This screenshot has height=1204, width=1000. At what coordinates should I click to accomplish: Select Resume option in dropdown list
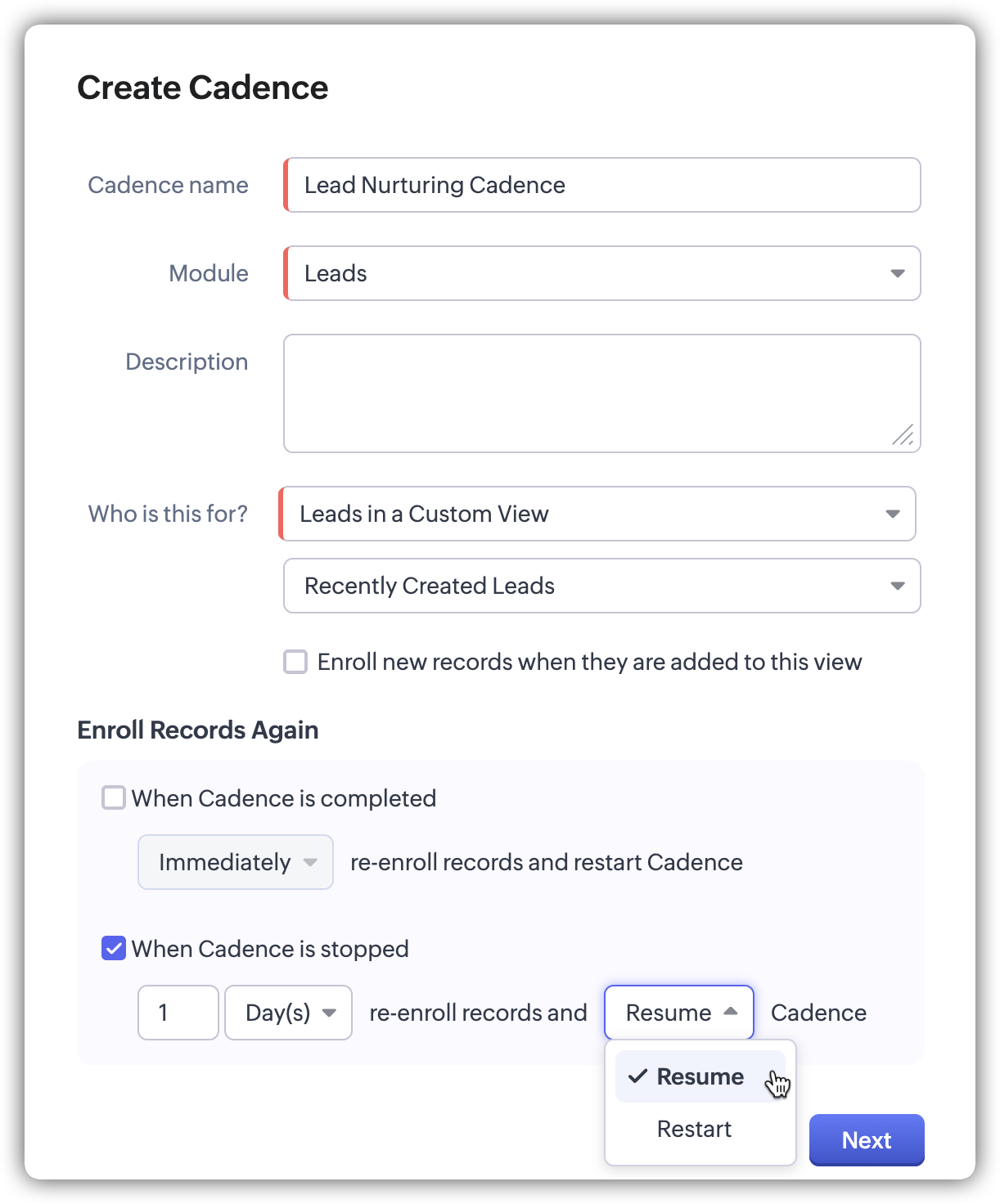700,1076
